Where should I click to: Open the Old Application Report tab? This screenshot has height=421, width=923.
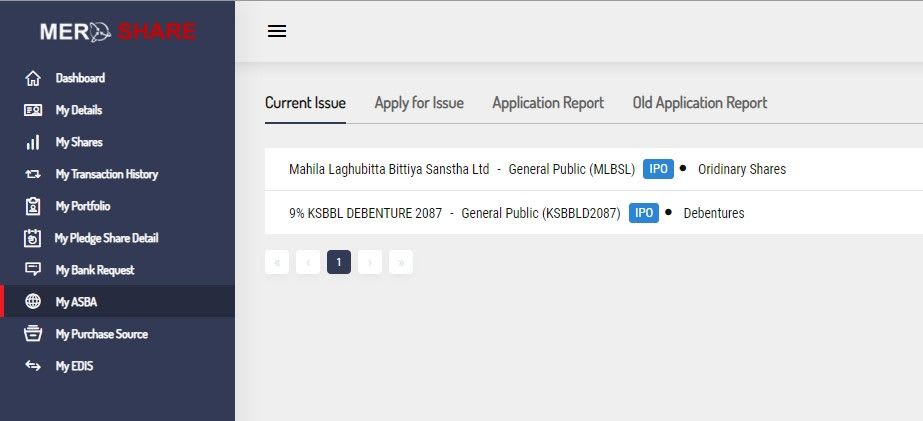tap(700, 103)
